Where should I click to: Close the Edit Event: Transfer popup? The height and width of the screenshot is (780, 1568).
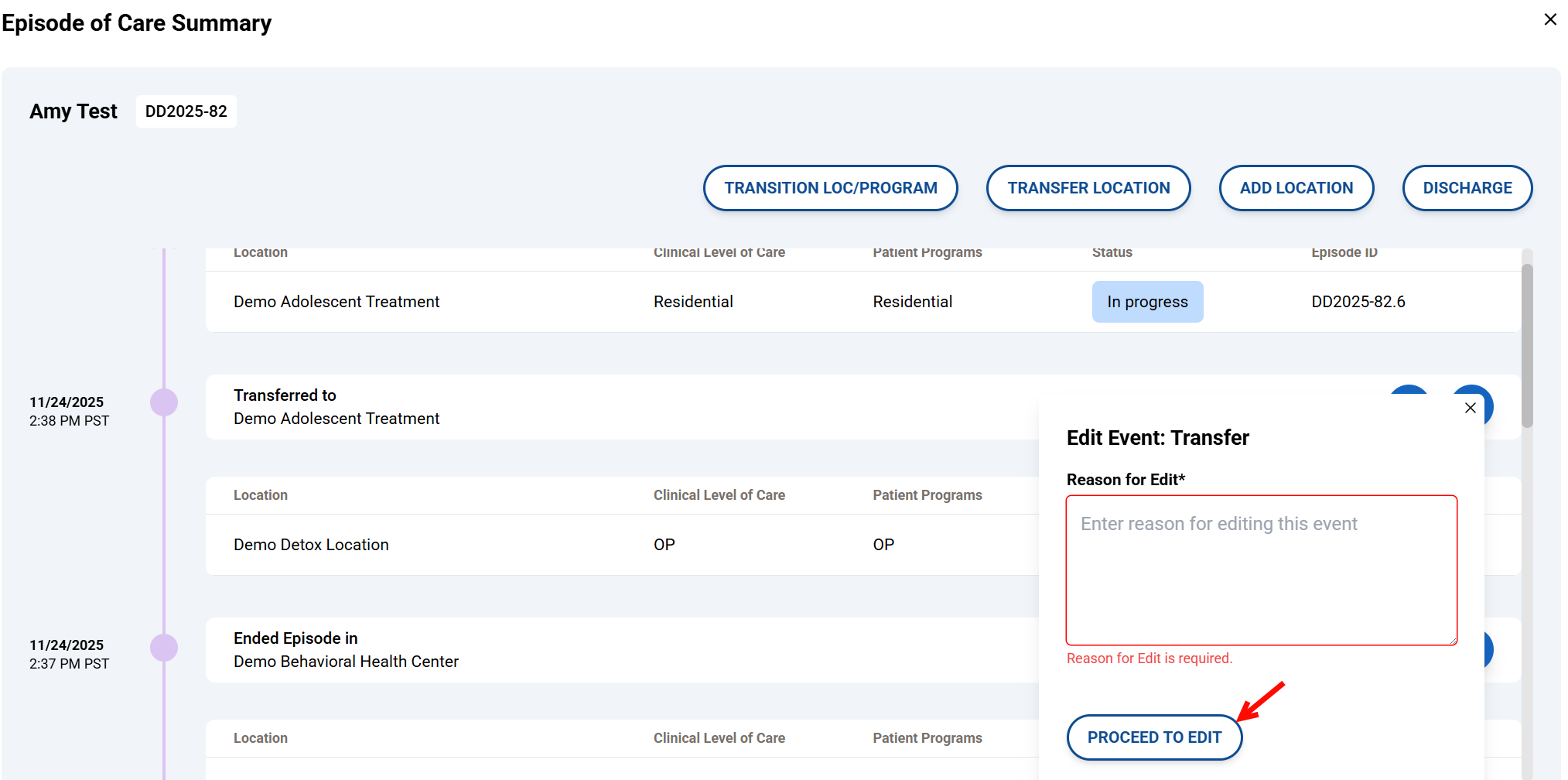point(1470,408)
